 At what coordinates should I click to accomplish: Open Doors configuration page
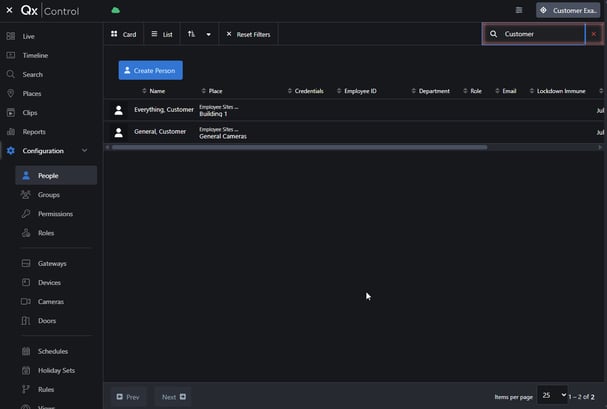point(47,321)
